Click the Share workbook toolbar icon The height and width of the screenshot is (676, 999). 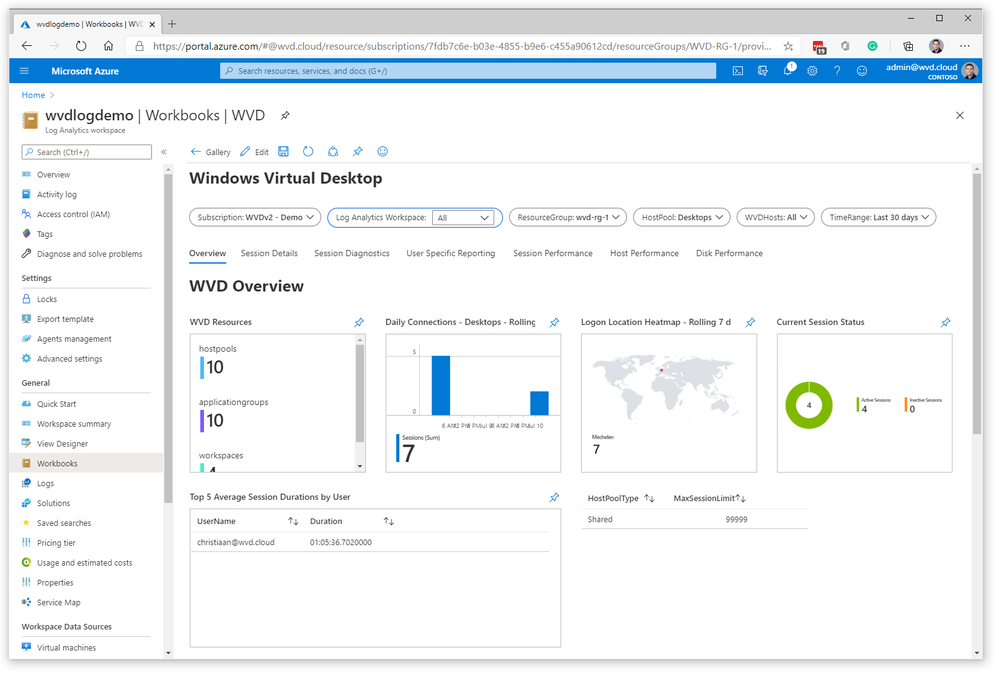click(x=333, y=152)
